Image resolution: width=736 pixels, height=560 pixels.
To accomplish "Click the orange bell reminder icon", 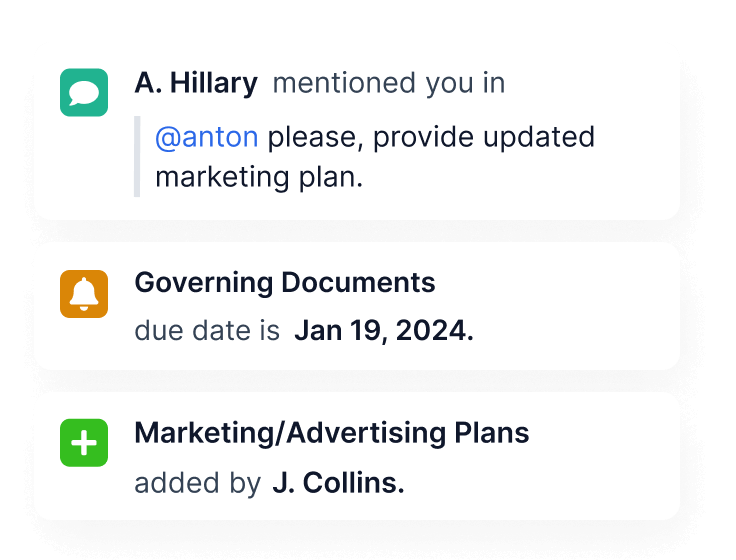I will pos(84,293).
